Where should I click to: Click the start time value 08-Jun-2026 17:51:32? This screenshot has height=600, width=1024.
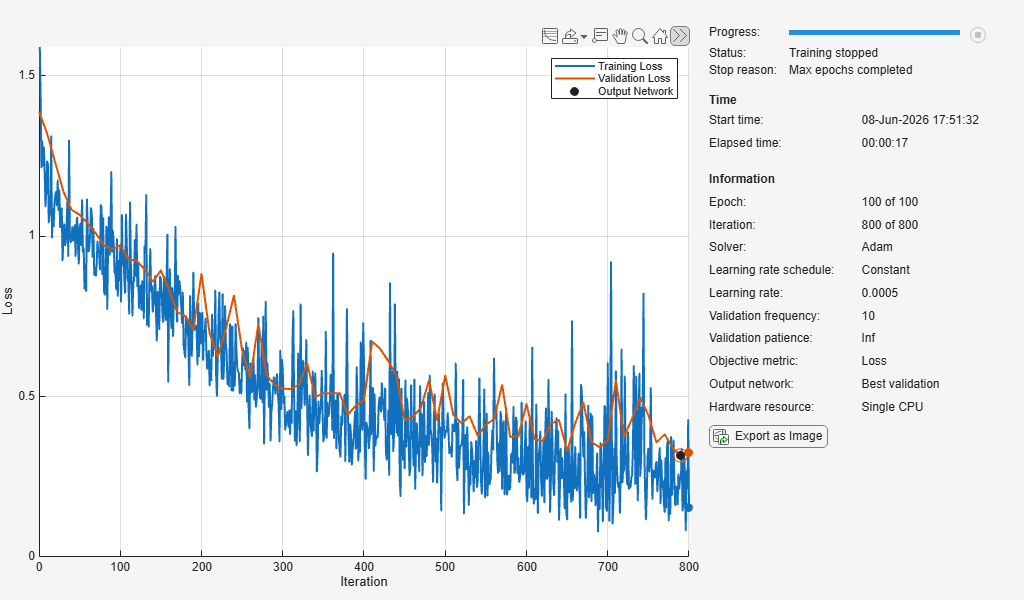(x=920, y=120)
